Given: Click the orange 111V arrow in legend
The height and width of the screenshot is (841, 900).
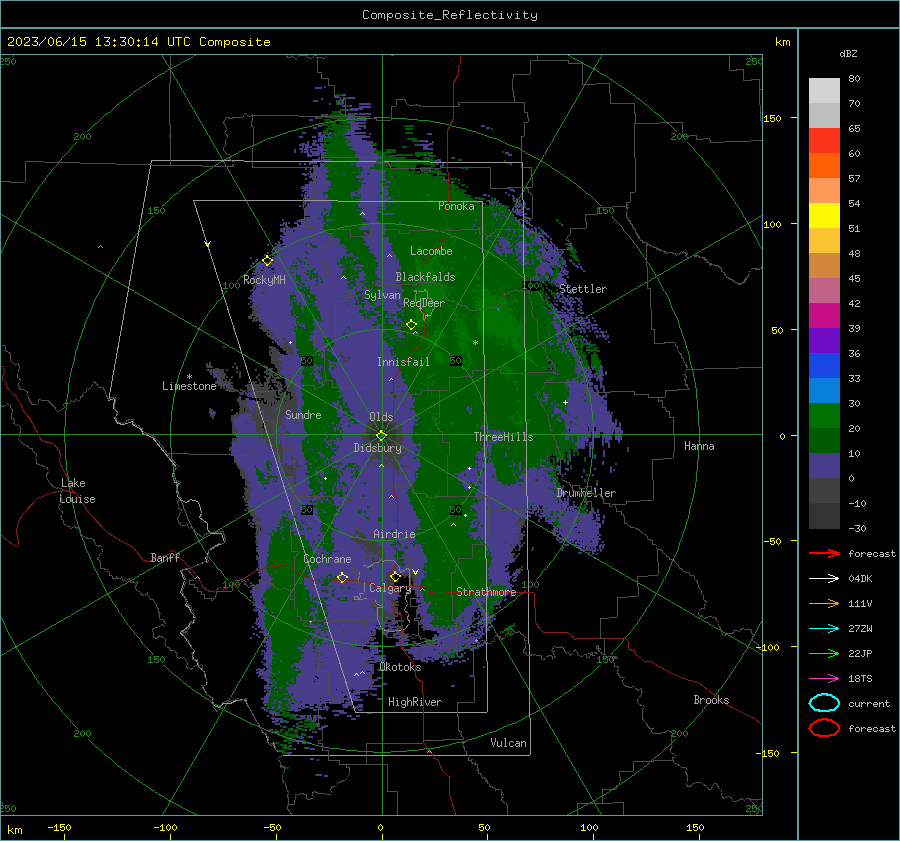Looking at the screenshot, I should (x=824, y=603).
